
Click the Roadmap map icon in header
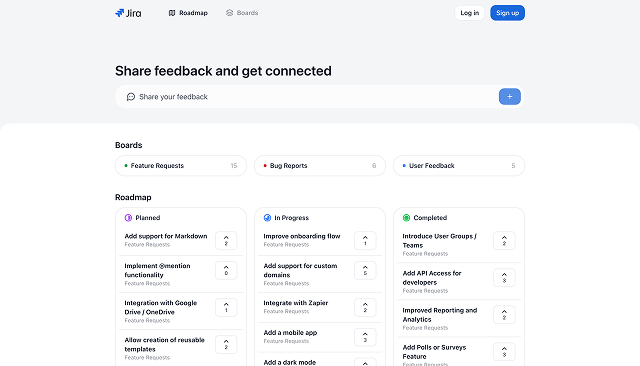click(172, 13)
